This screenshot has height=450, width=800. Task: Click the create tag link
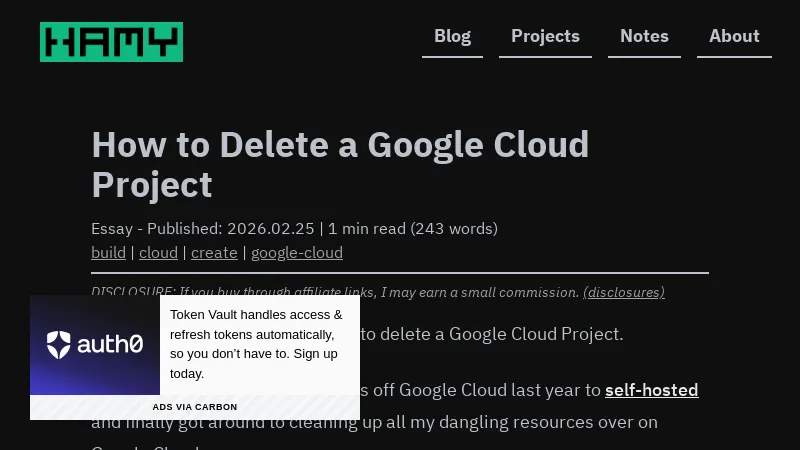[x=214, y=253]
